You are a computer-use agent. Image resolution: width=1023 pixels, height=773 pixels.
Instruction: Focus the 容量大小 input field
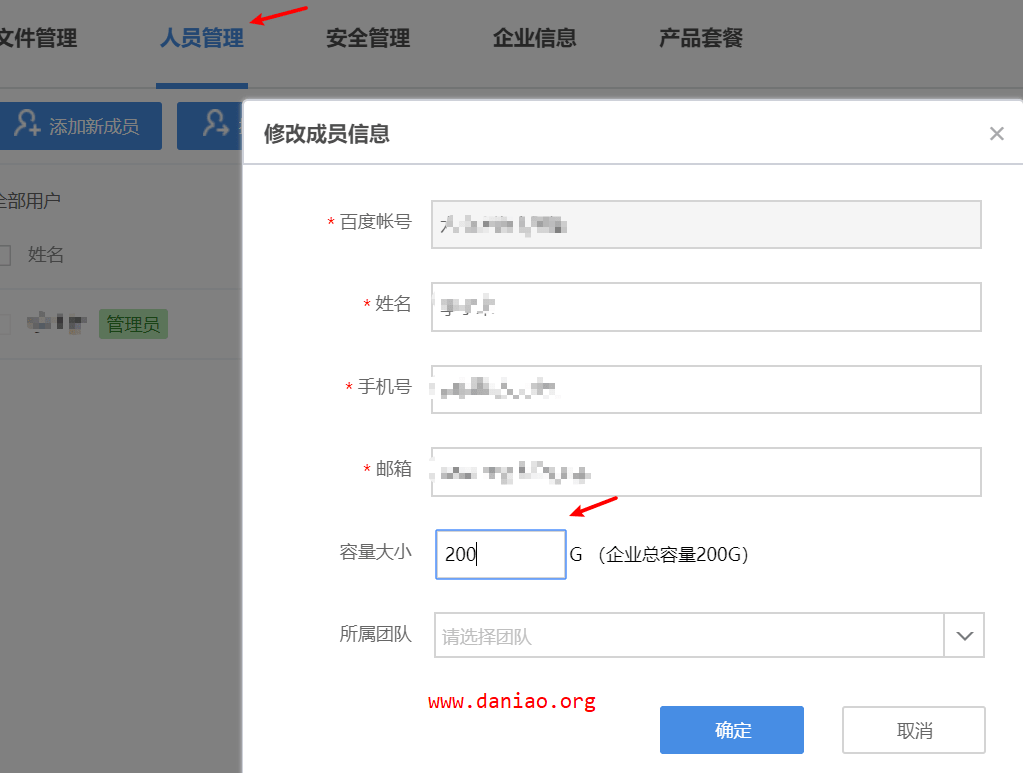501,554
